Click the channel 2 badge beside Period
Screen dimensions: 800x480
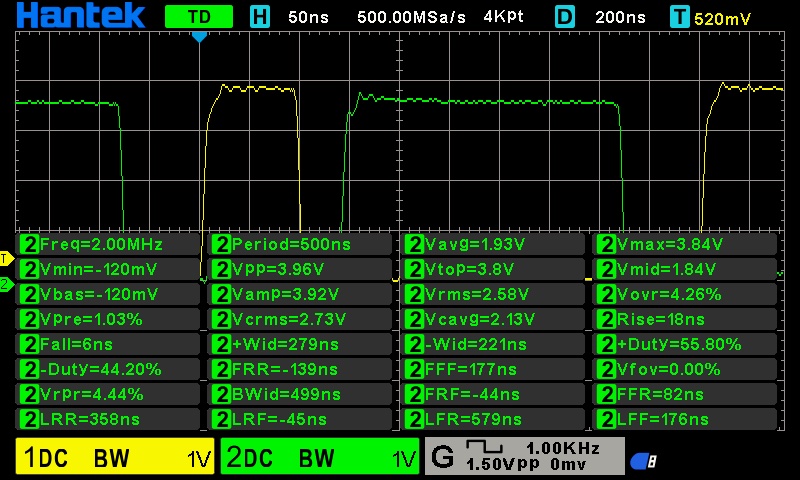click(221, 244)
